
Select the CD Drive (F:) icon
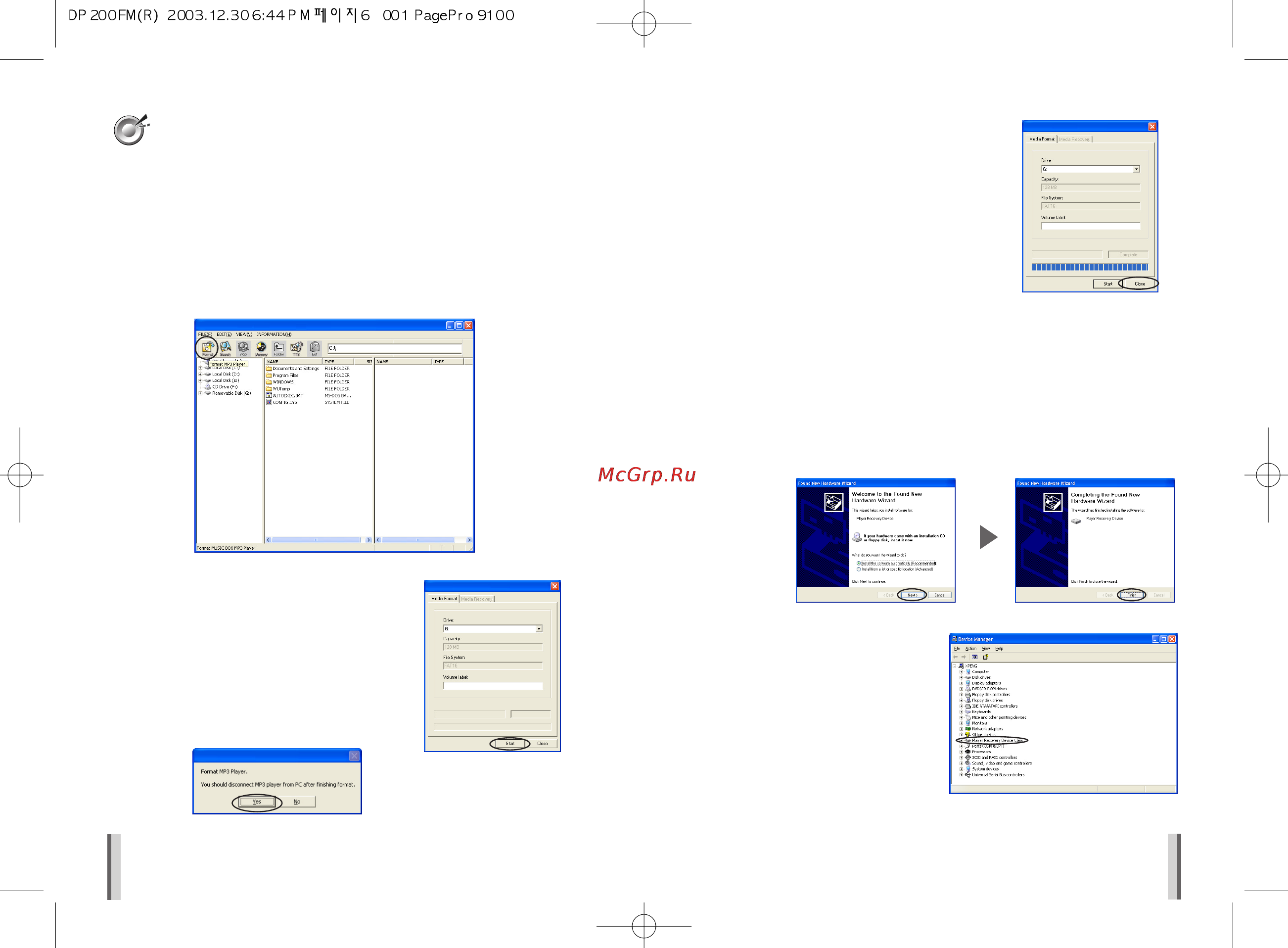208,387
